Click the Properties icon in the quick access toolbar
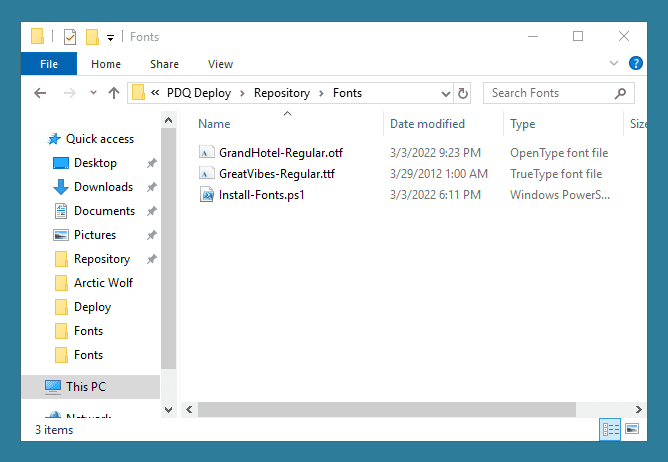The width and height of the screenshot is (668, 462). pyautogui.click(x=70, y=37)
